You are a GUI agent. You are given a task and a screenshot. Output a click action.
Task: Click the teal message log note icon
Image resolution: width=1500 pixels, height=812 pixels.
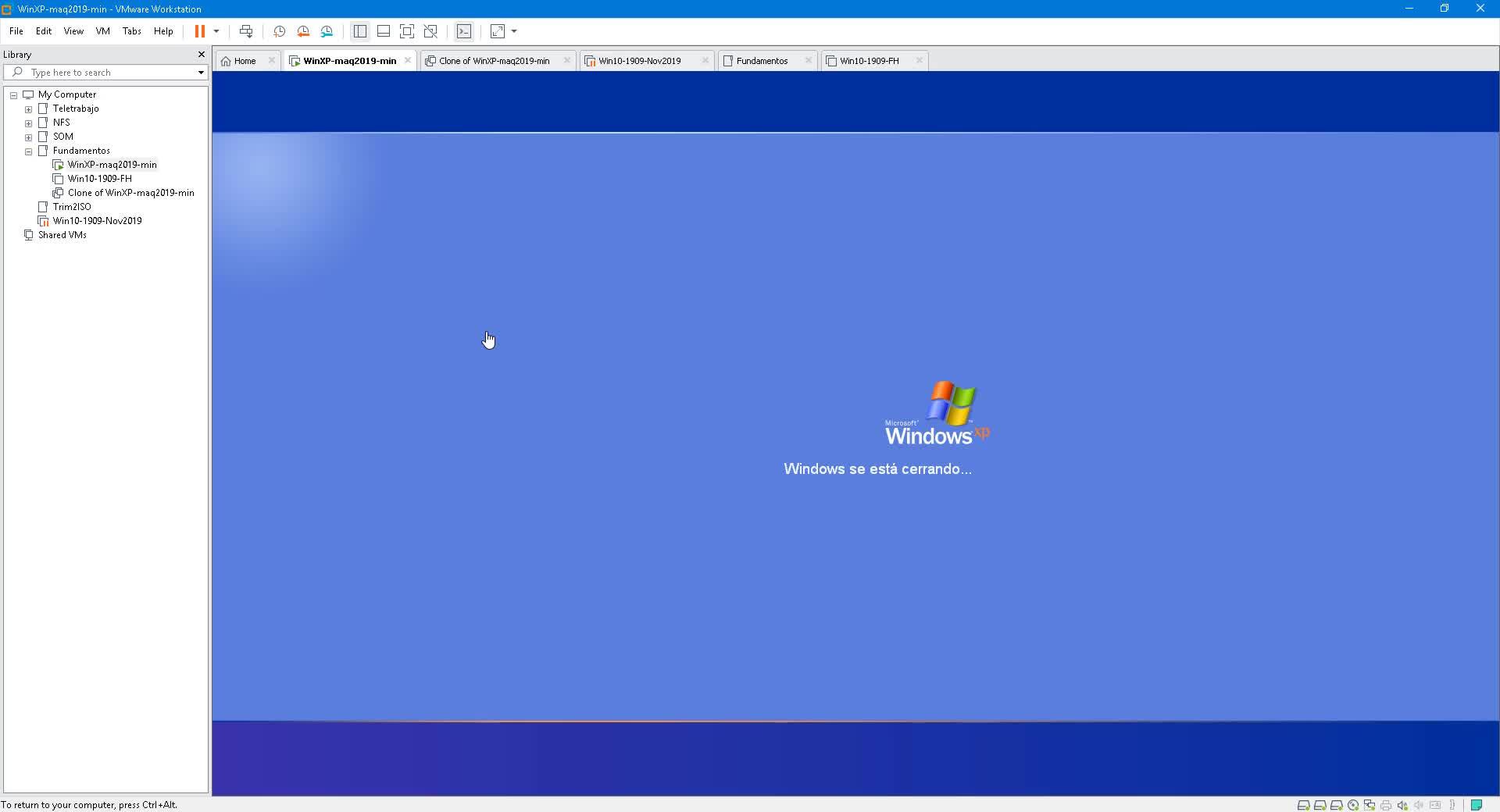point(1477,805)
